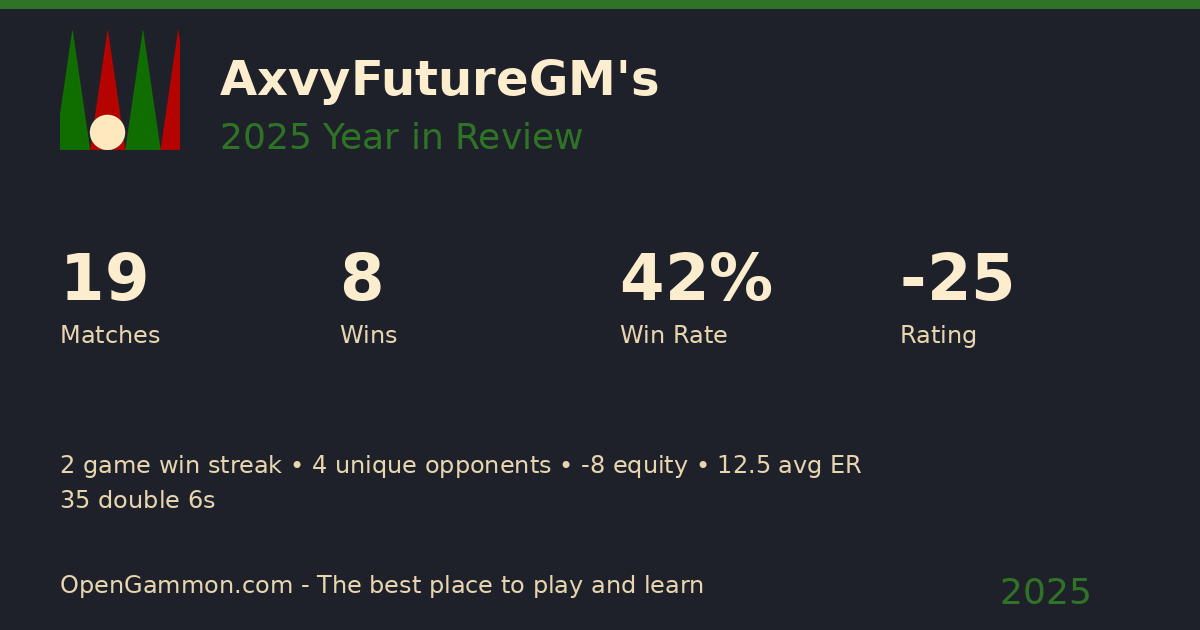
Task: Click the Wins label
Action: coord(368,336)
